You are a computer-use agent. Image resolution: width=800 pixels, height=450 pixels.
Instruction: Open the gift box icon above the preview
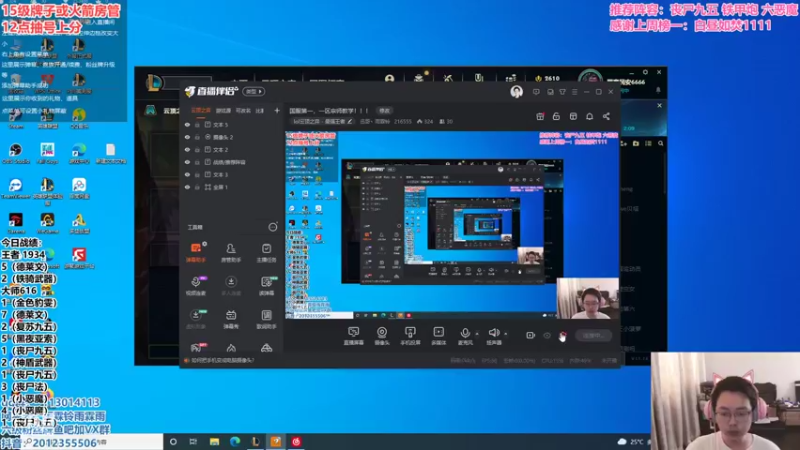pyautogui.click(x=540, y=116)
